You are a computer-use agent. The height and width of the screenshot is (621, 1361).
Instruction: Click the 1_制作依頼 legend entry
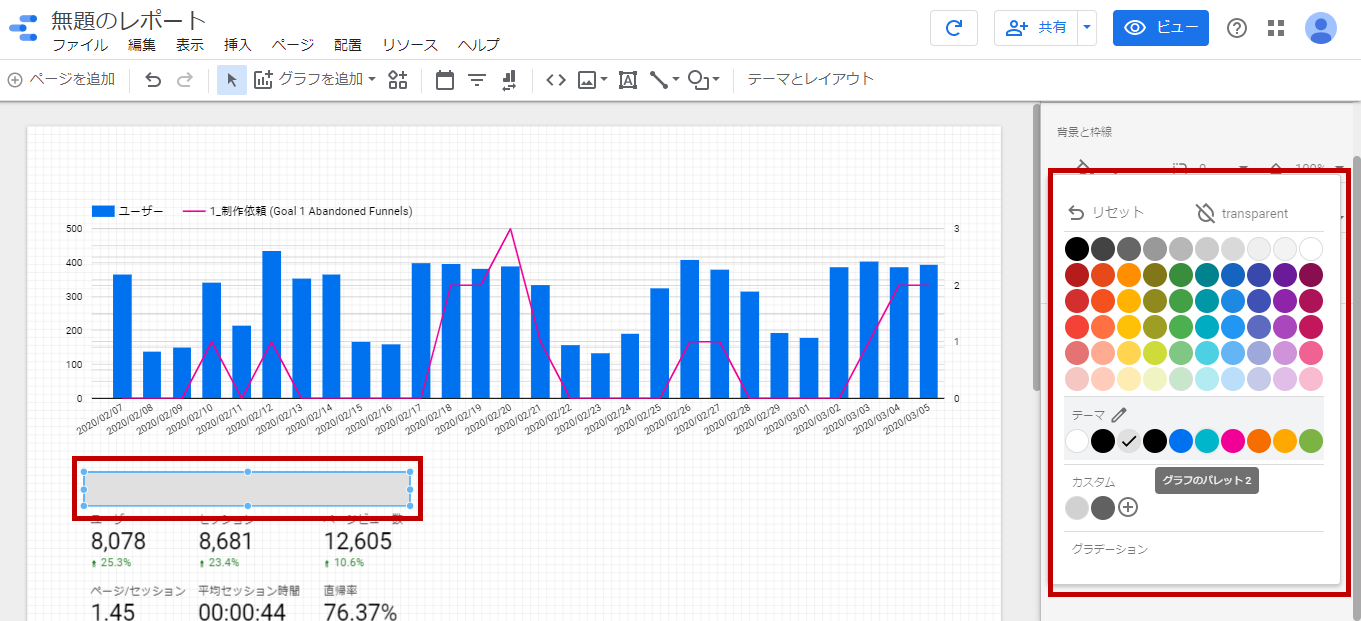pyautogui.click(x=298, y=211)
